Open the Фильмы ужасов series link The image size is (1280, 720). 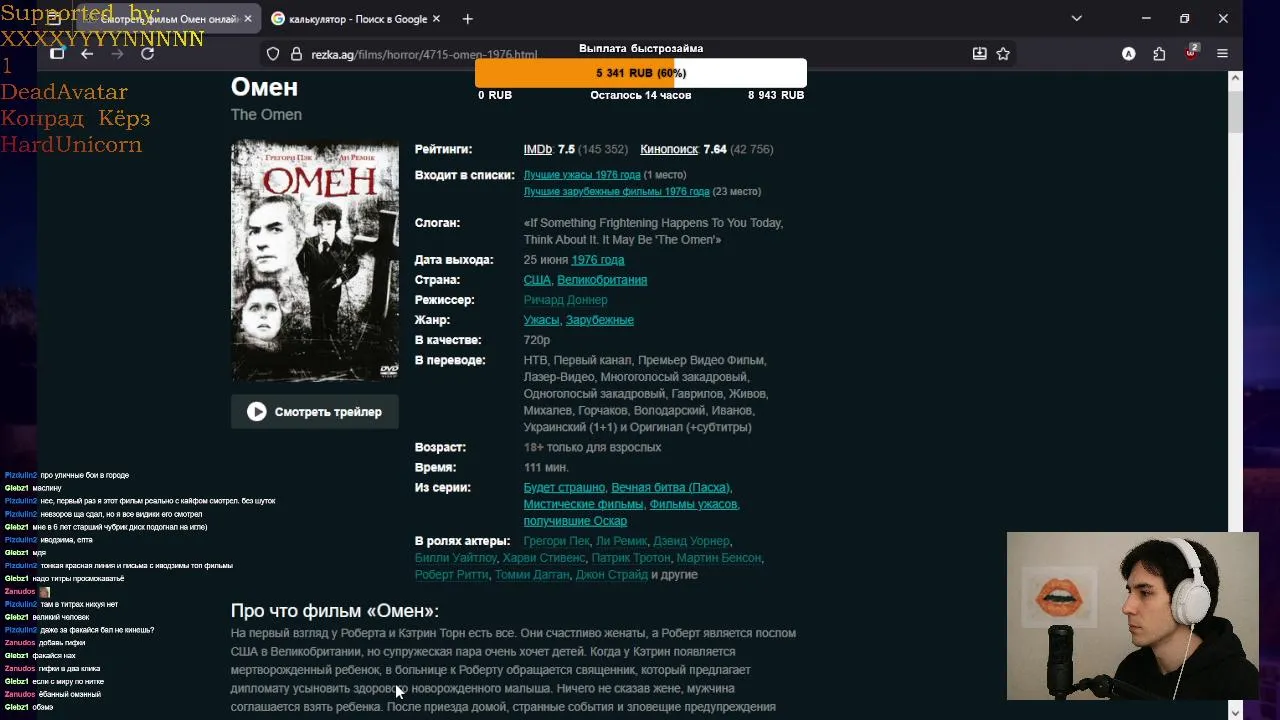click(693, 505)
